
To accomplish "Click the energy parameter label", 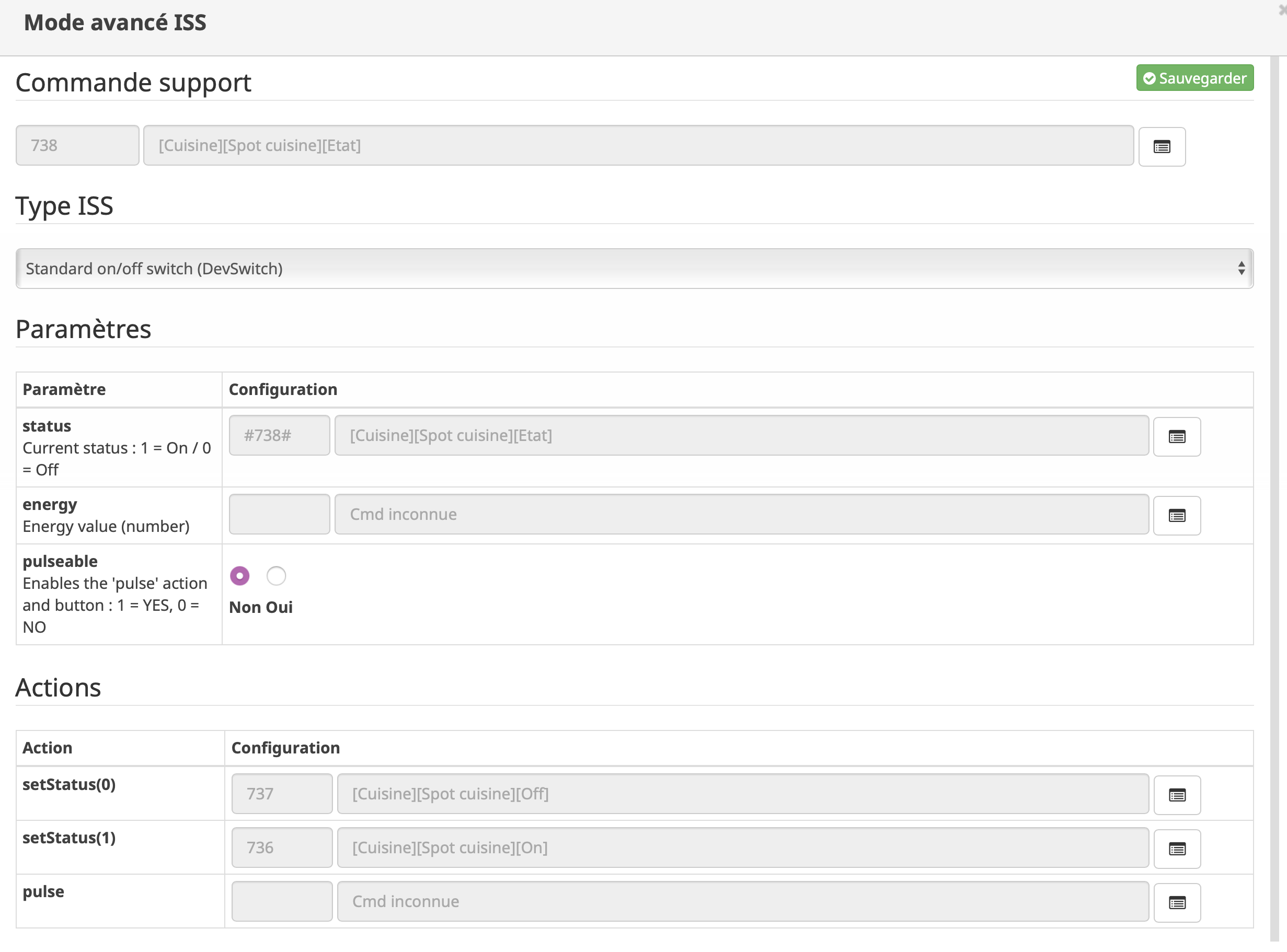I will click(x=50, y=504).
